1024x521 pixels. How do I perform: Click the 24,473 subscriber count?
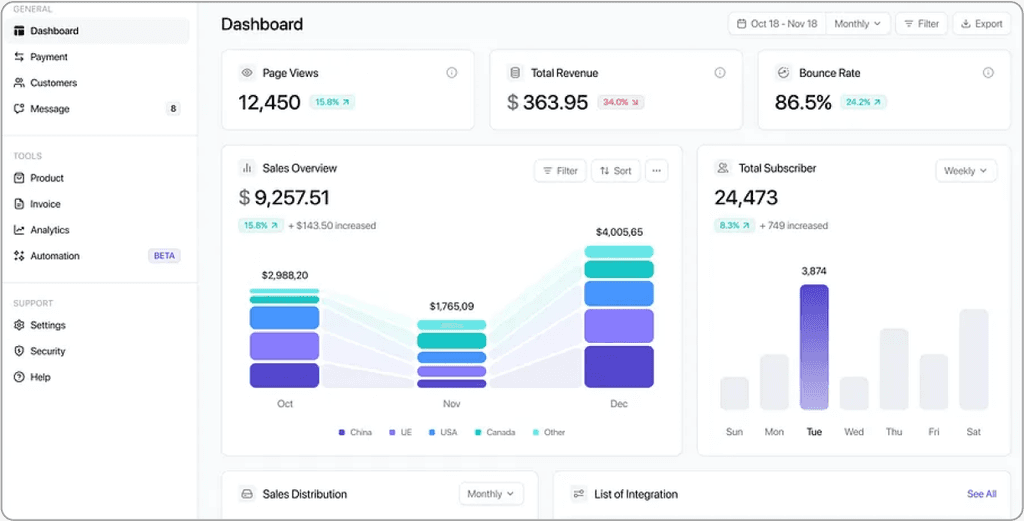pos(746,198)
